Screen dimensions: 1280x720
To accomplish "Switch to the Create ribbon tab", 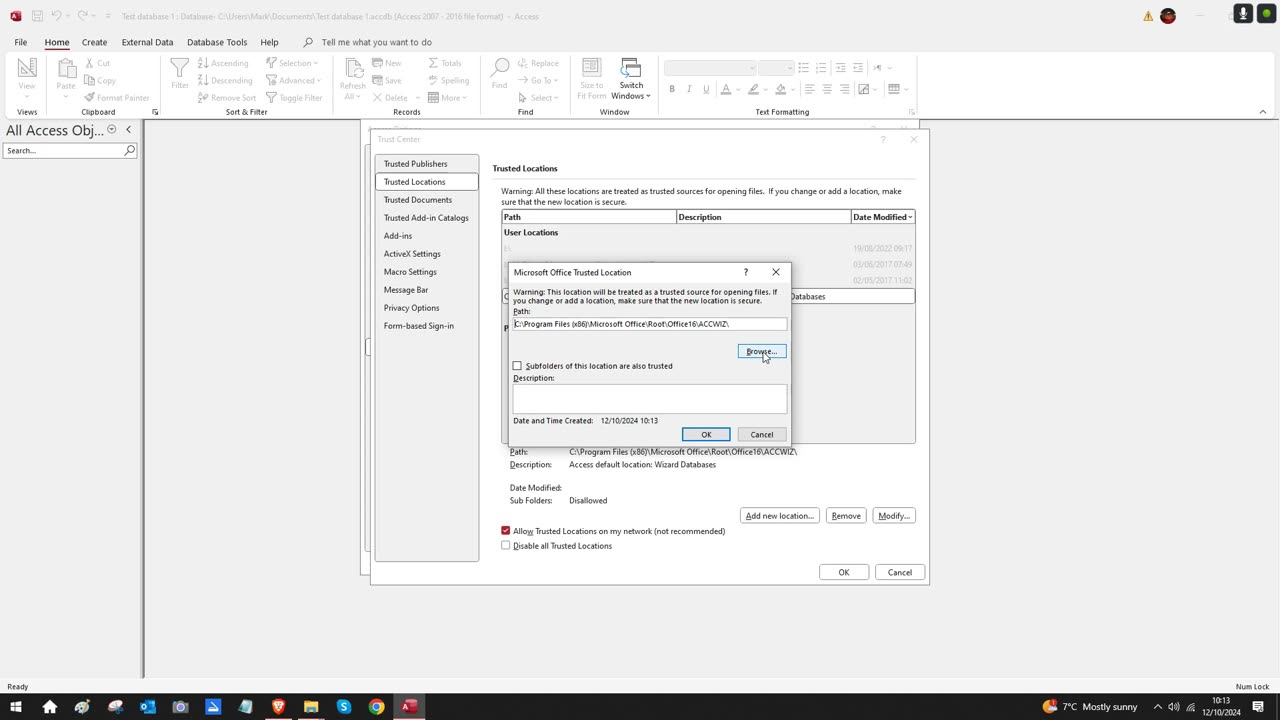I will click(94, 42).
